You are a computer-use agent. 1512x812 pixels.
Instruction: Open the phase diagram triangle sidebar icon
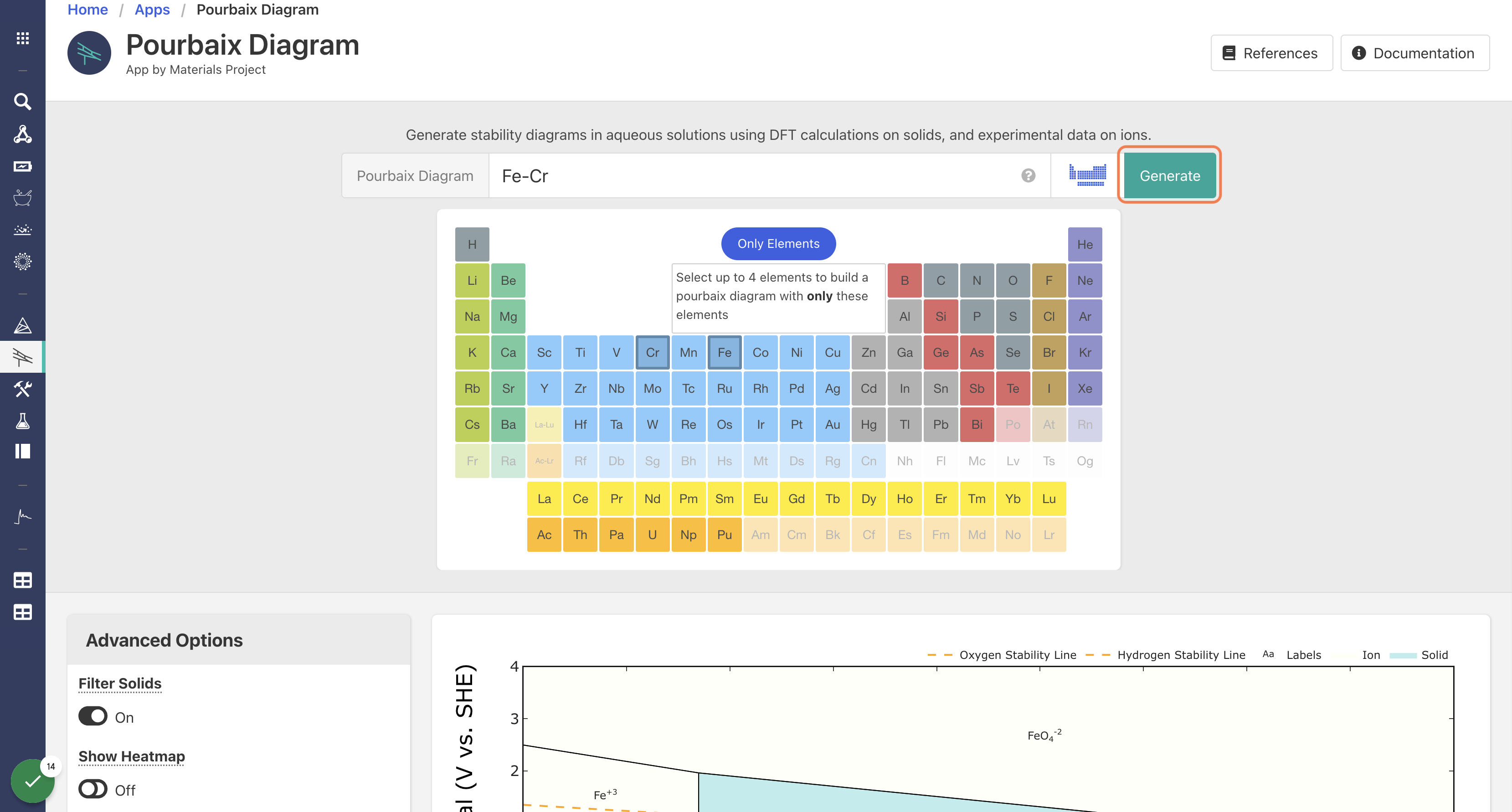(22, 325)
